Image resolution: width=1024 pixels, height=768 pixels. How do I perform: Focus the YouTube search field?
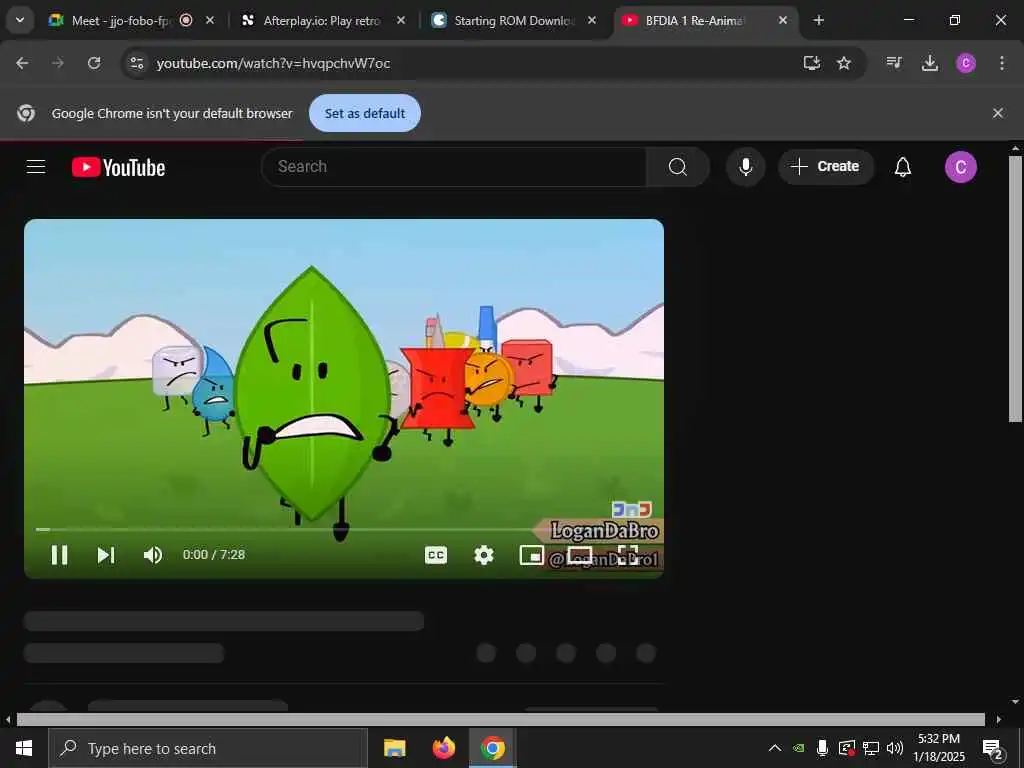coord(454,167)
